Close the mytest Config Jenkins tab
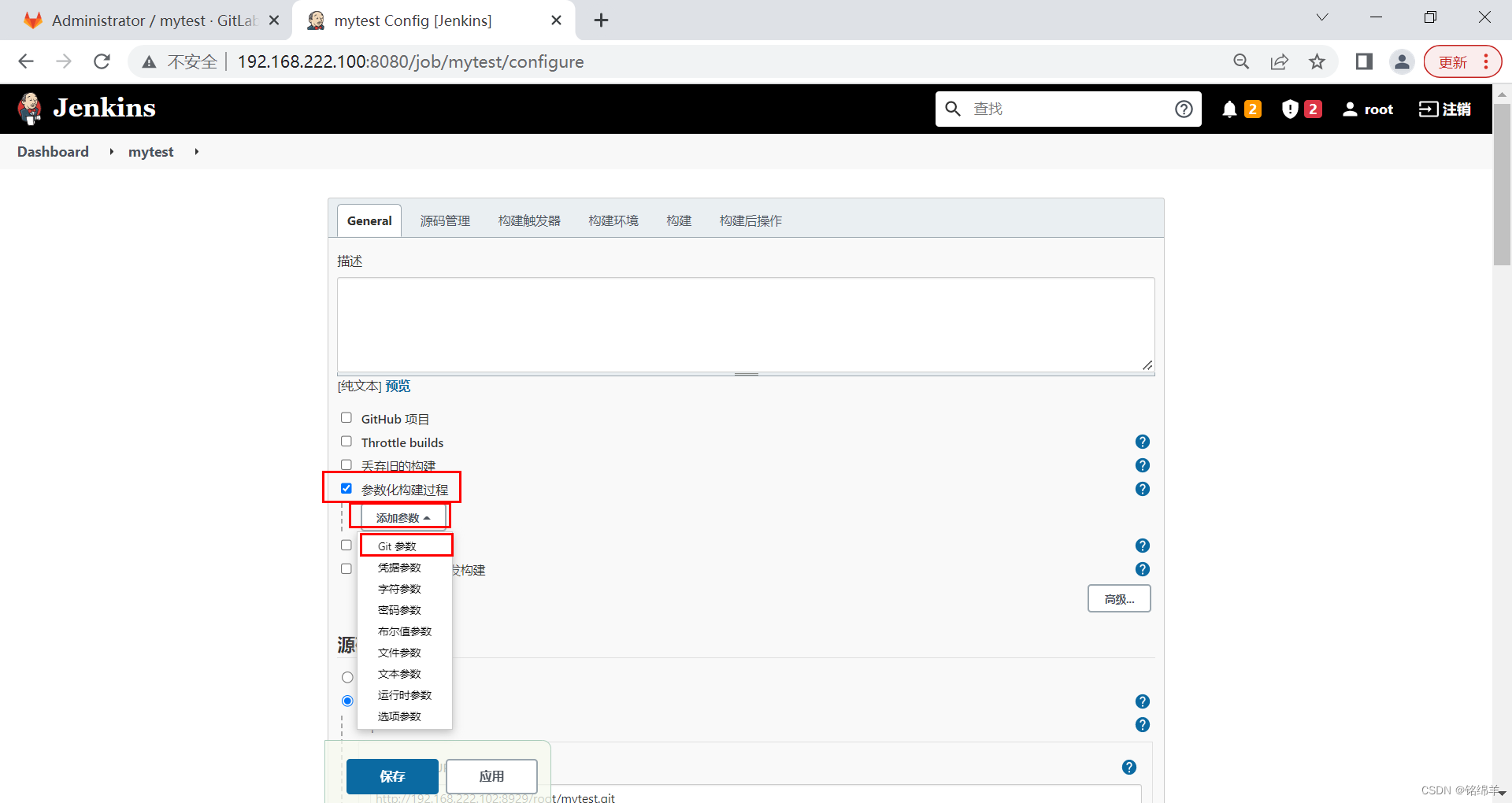 click(x=556, y=20)
